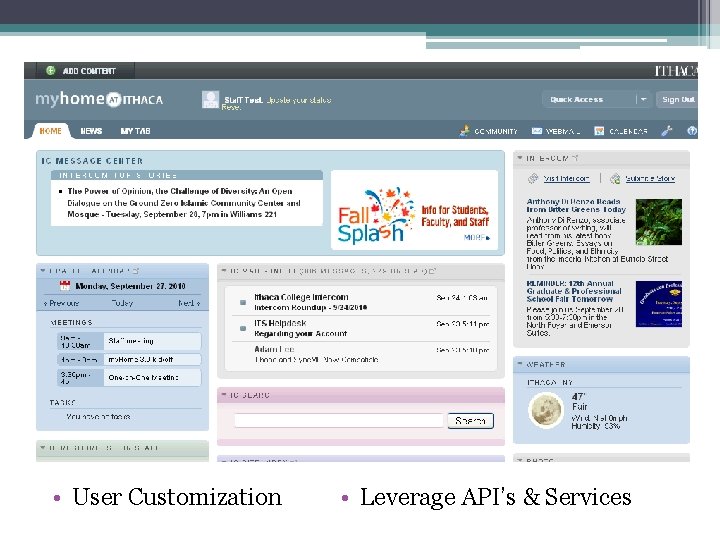Click the green leaves story thumbnail
This screenshot has height=540, width=720.
click(658, 222)
